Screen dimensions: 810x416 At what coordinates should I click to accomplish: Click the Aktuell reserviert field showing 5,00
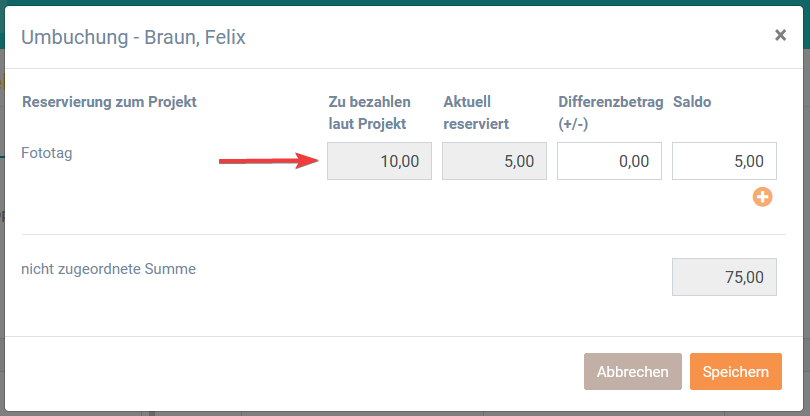pos(494,161)
